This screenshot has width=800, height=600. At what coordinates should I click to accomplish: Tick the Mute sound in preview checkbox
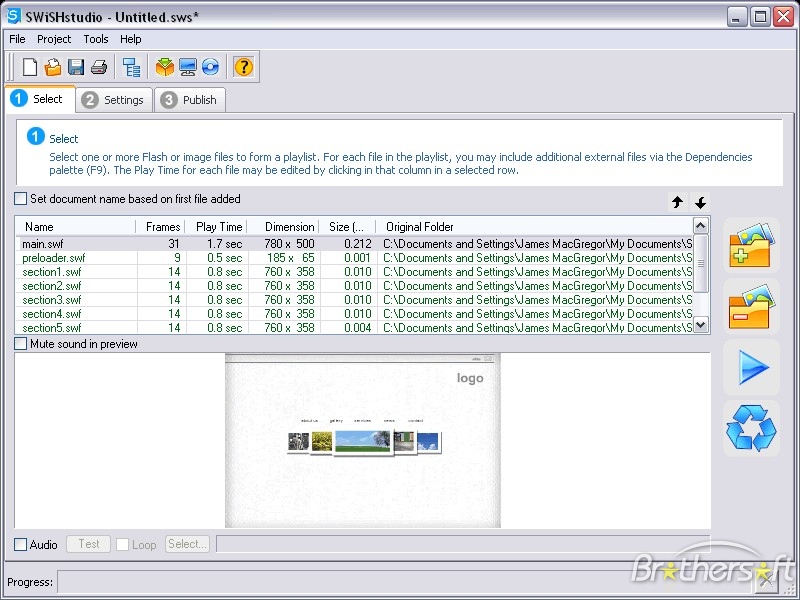(x=20, y=344)
